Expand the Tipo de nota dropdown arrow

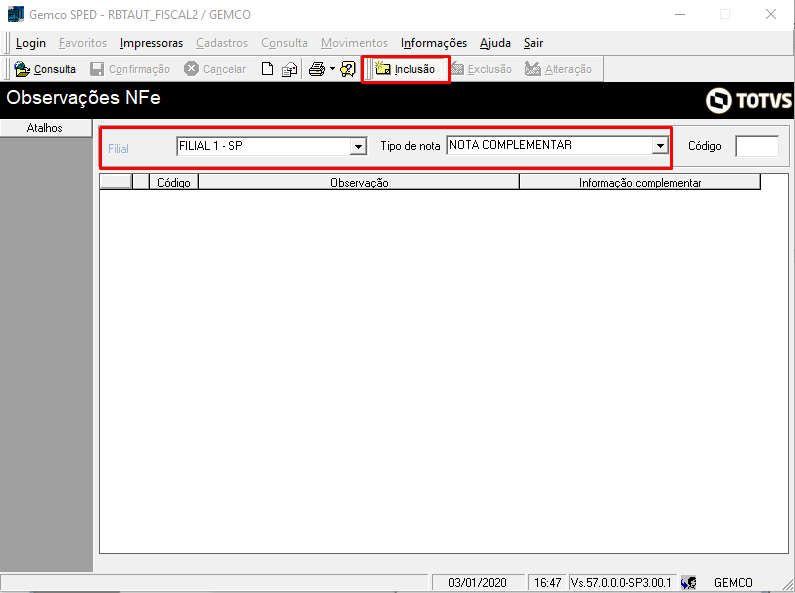(x=660, y=145)
